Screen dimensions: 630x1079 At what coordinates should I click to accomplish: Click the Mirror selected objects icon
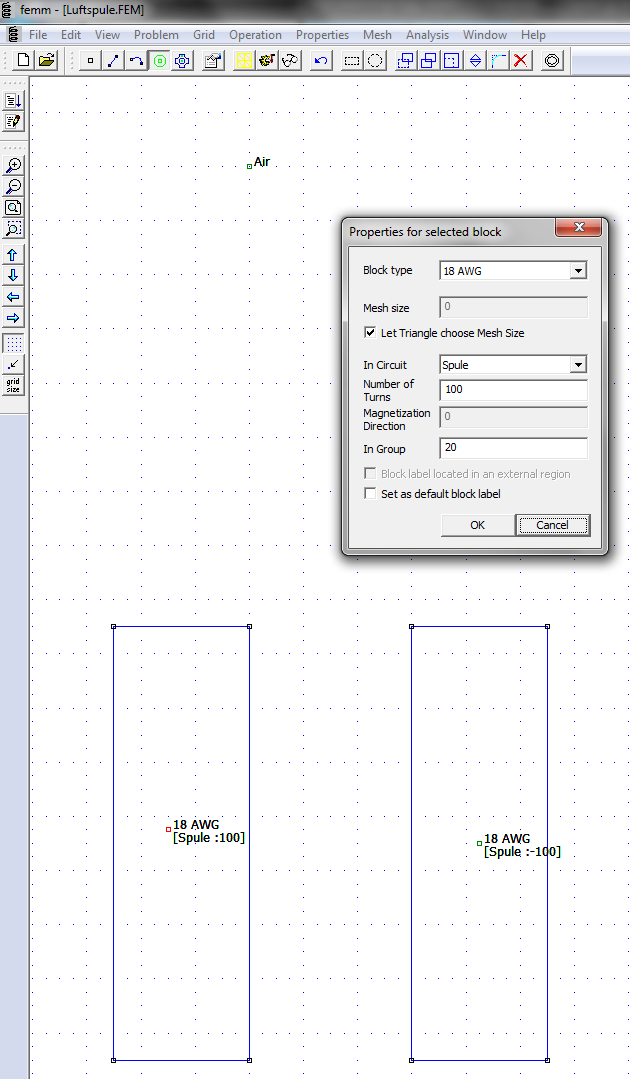pos(475,61)
